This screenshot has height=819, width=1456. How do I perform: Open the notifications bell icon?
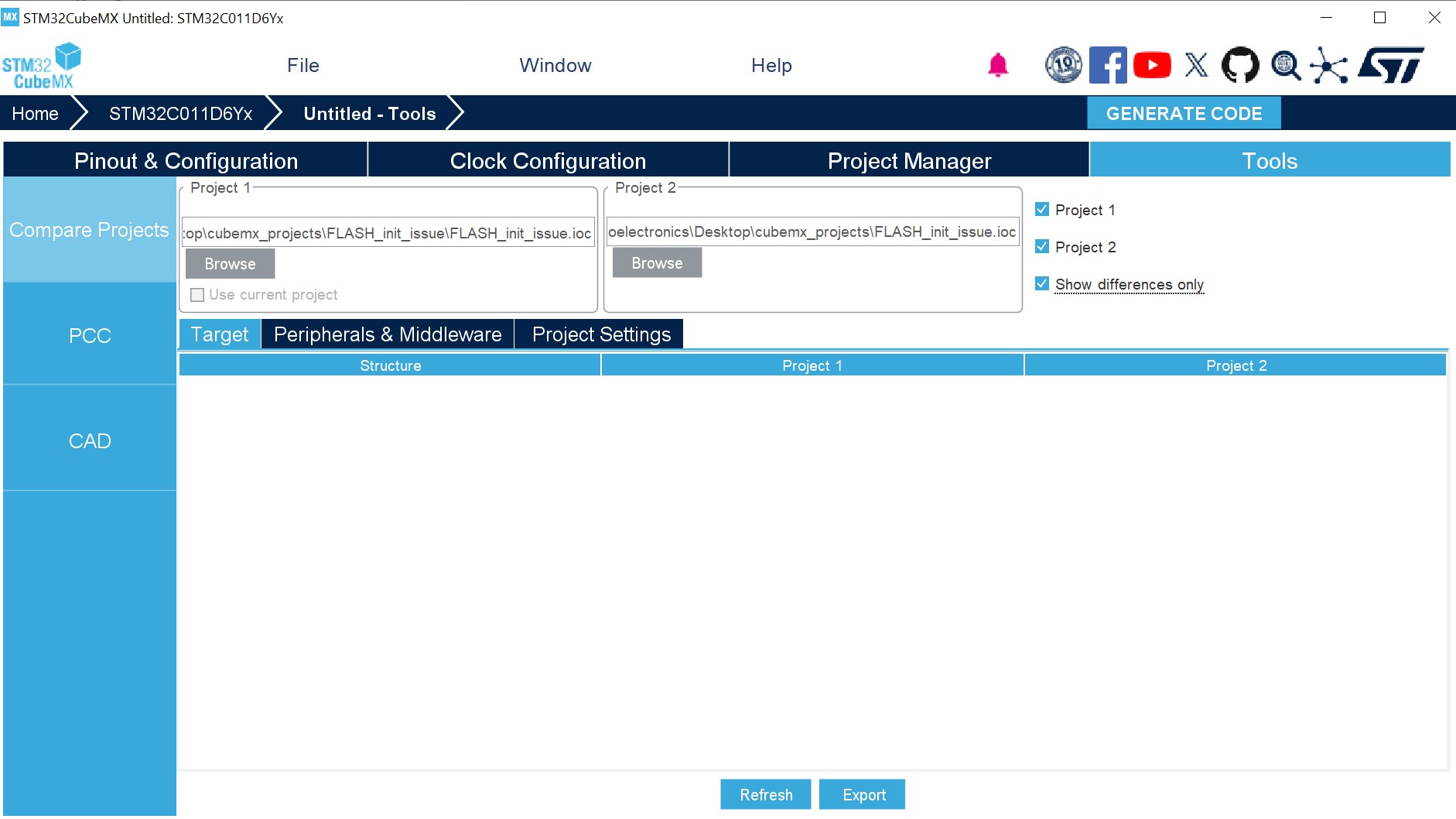tap(998, 66)
